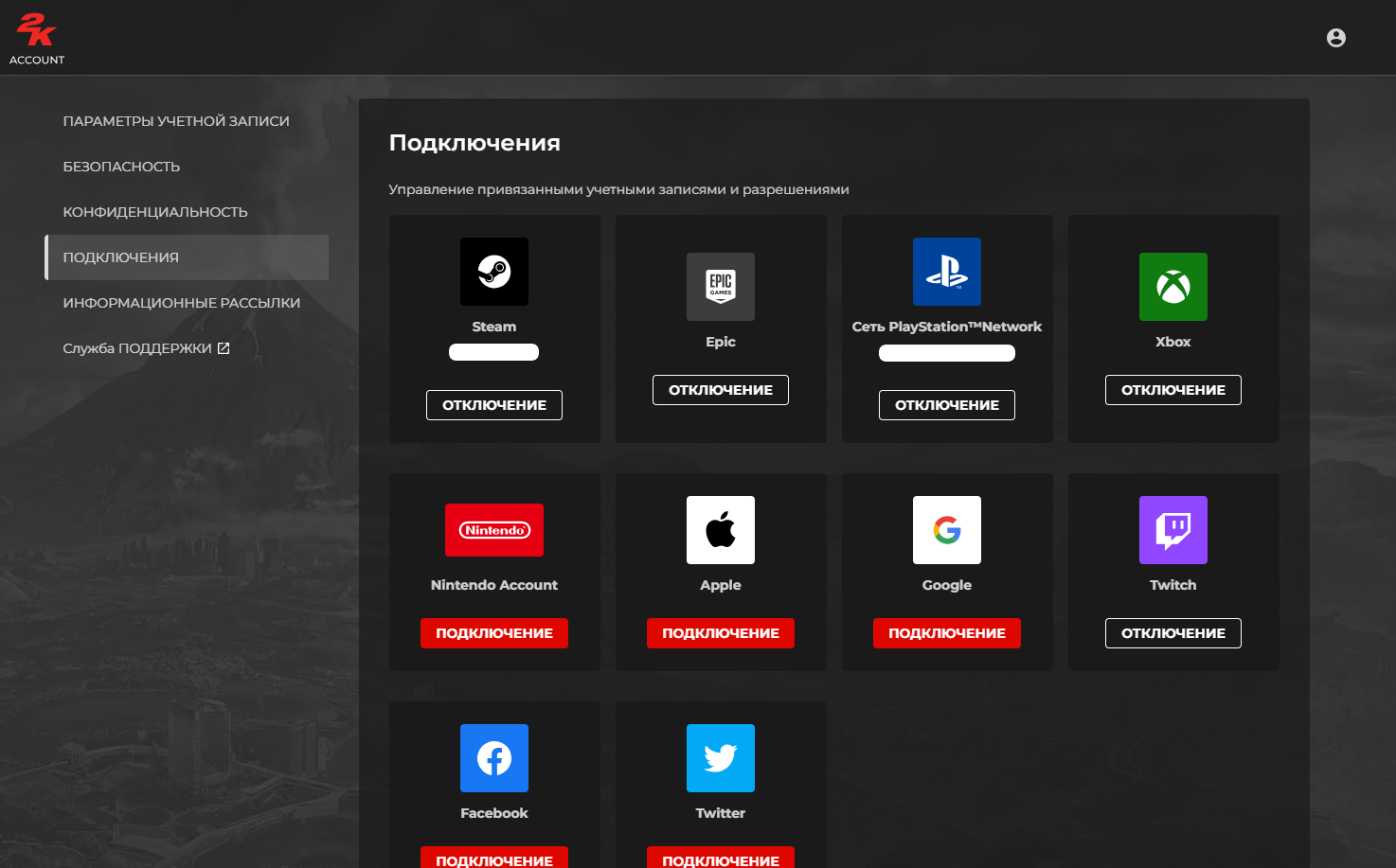
Task: Connect Facebook account
Action: [x=494, y=858]
